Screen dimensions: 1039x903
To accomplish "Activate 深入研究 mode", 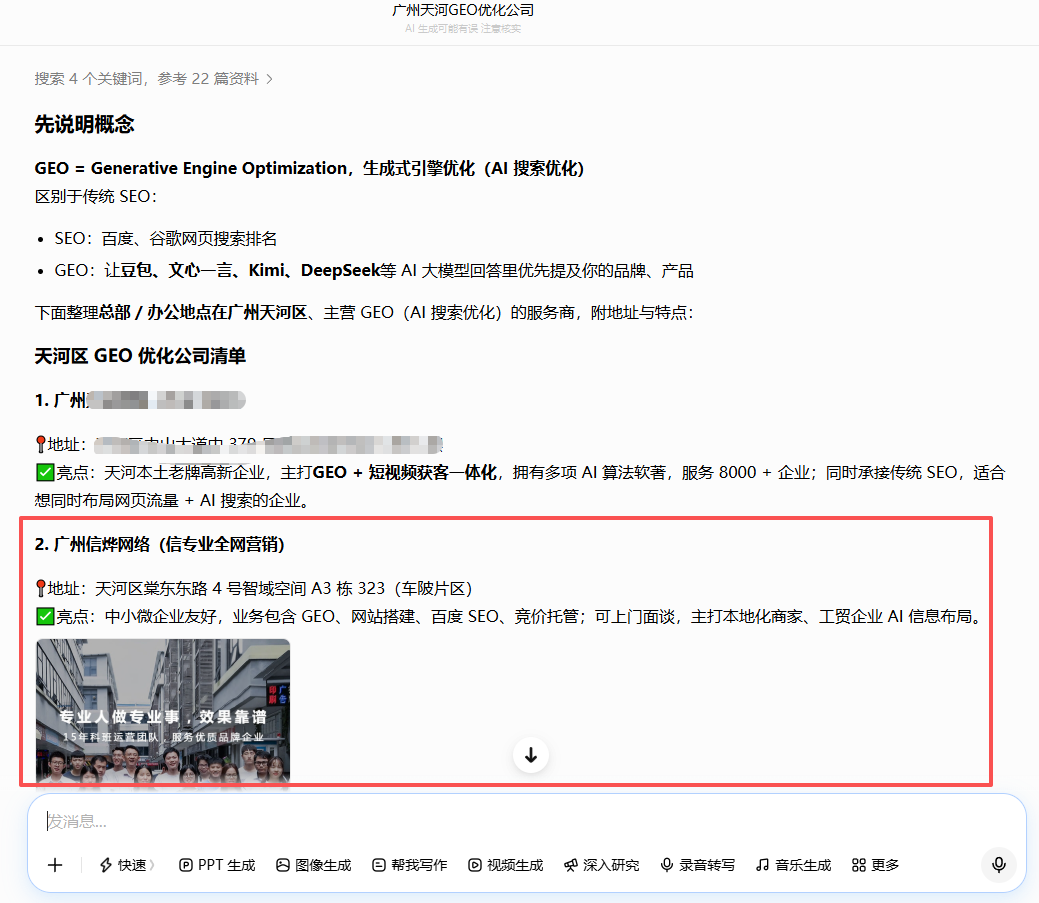I will click(602, 865).
